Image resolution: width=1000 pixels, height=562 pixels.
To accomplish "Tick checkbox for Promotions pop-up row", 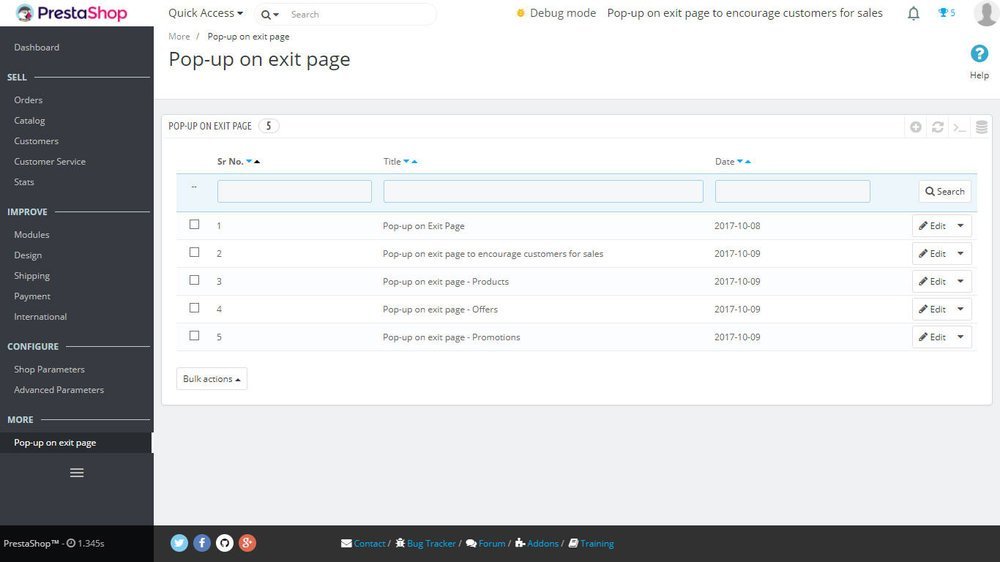I will (x=195, y=336).
